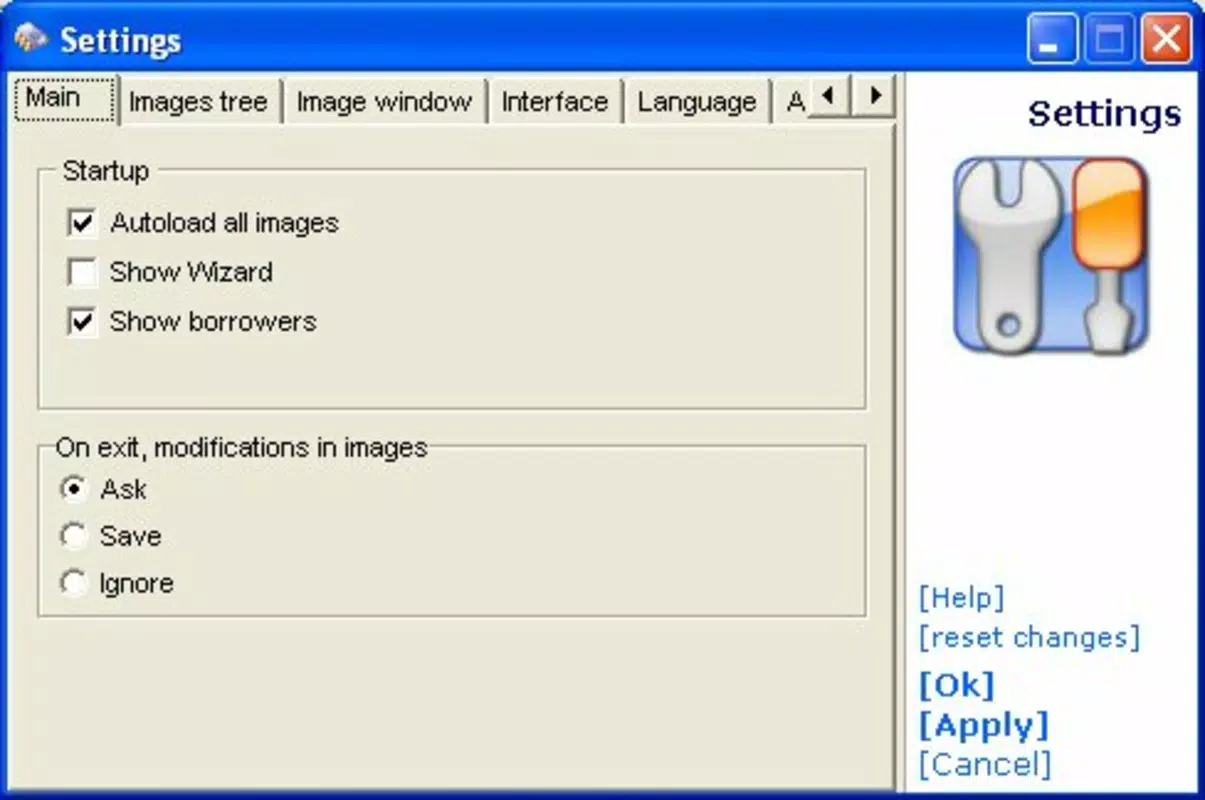Choose Save for modifications on exit

[x=73, y=536]
